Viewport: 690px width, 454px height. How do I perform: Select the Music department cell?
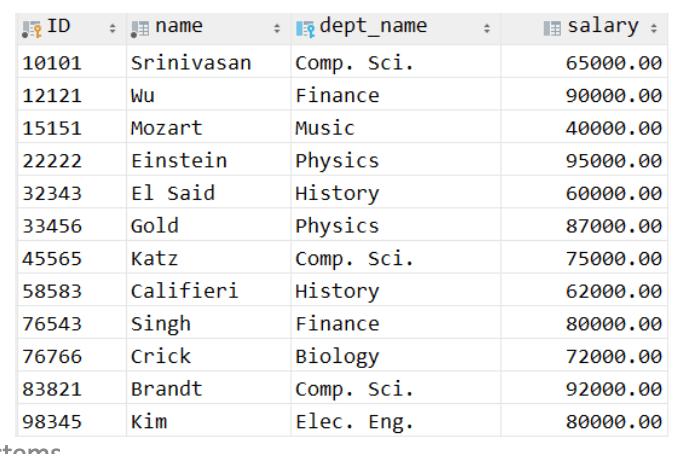click(396, 127)
